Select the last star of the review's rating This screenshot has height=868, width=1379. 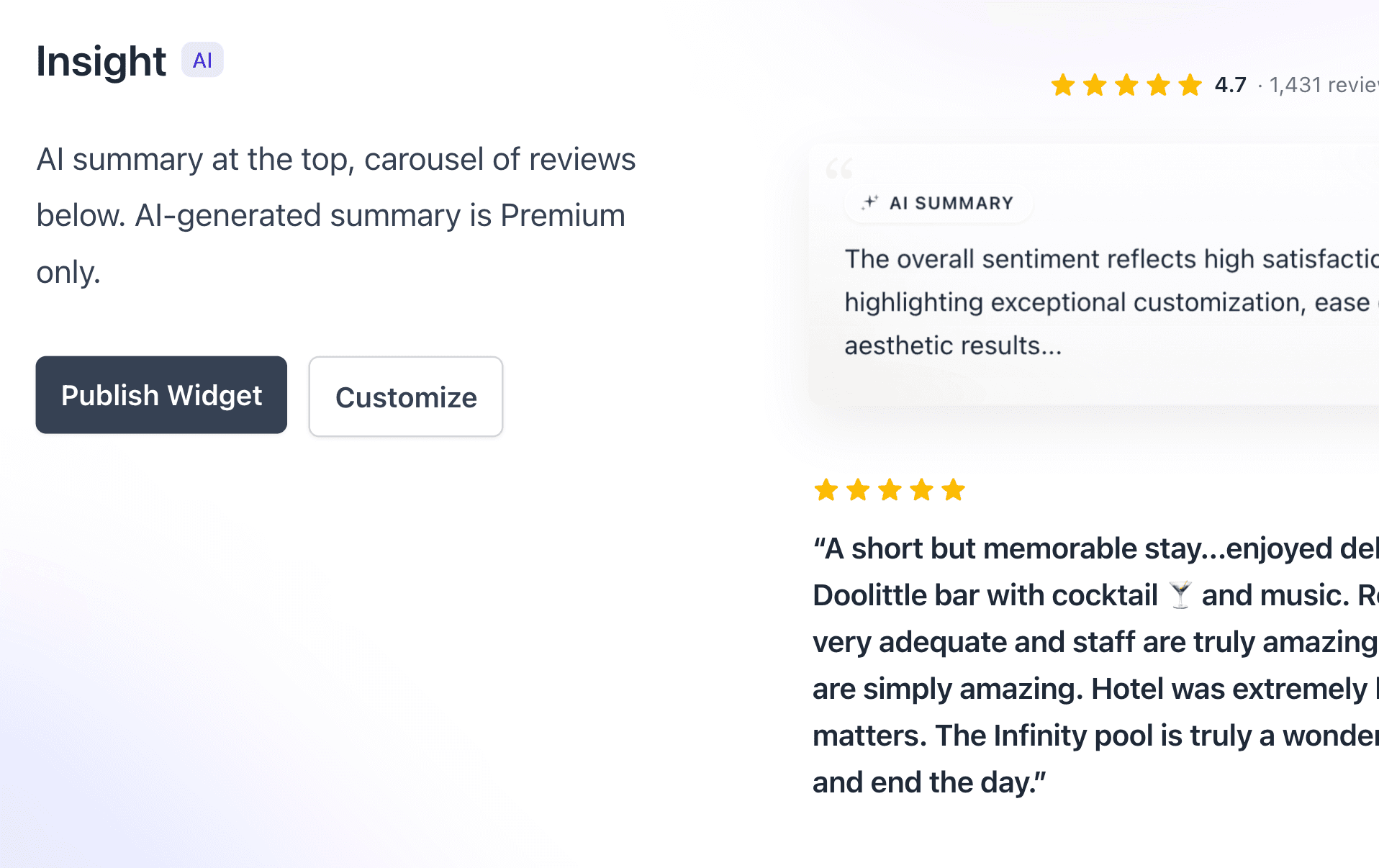tap(954, 490)
